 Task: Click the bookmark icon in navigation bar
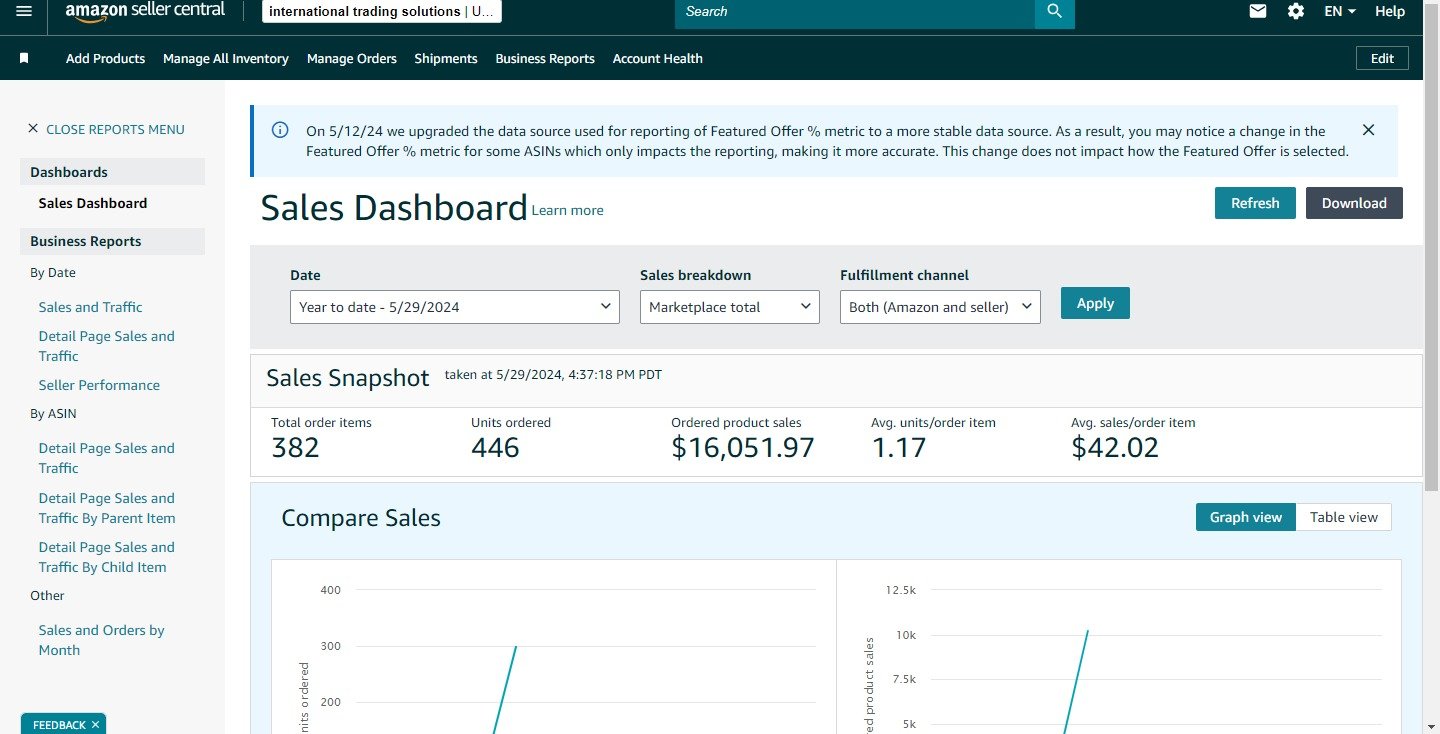point(24,59)
